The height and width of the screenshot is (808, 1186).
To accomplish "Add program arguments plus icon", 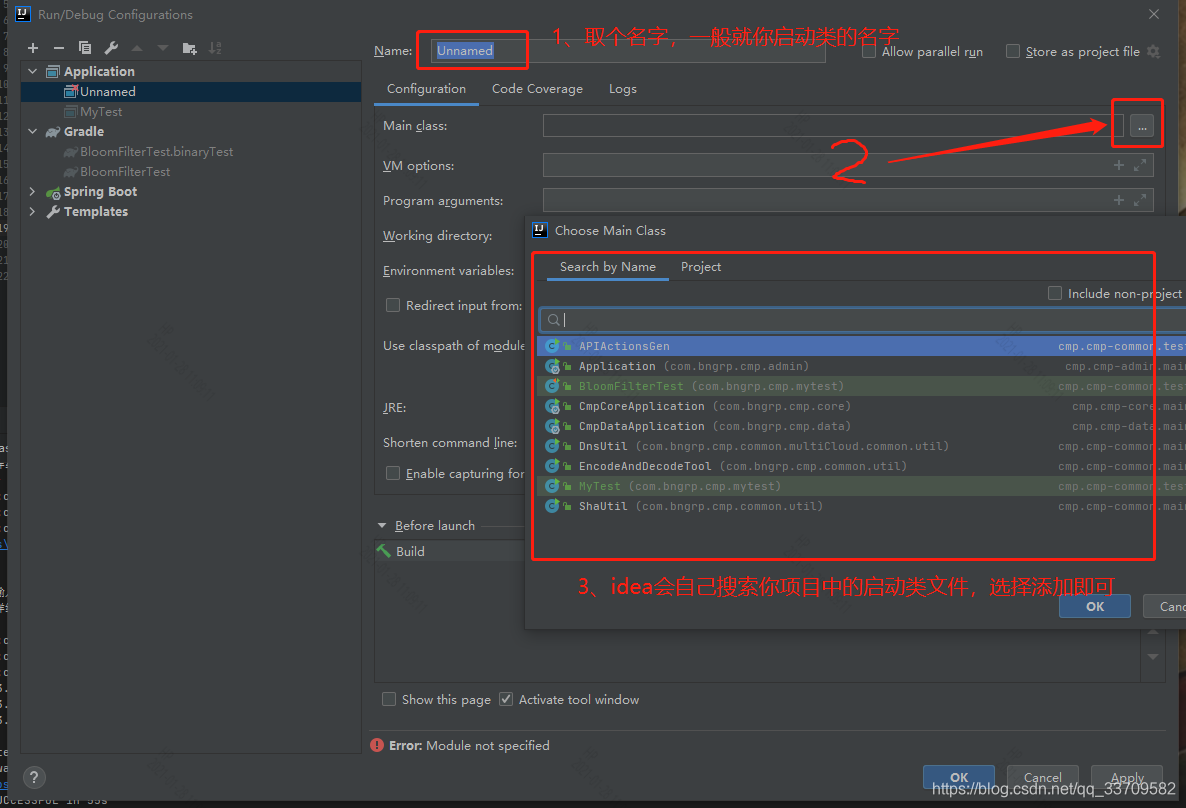I will point(1119,200).
